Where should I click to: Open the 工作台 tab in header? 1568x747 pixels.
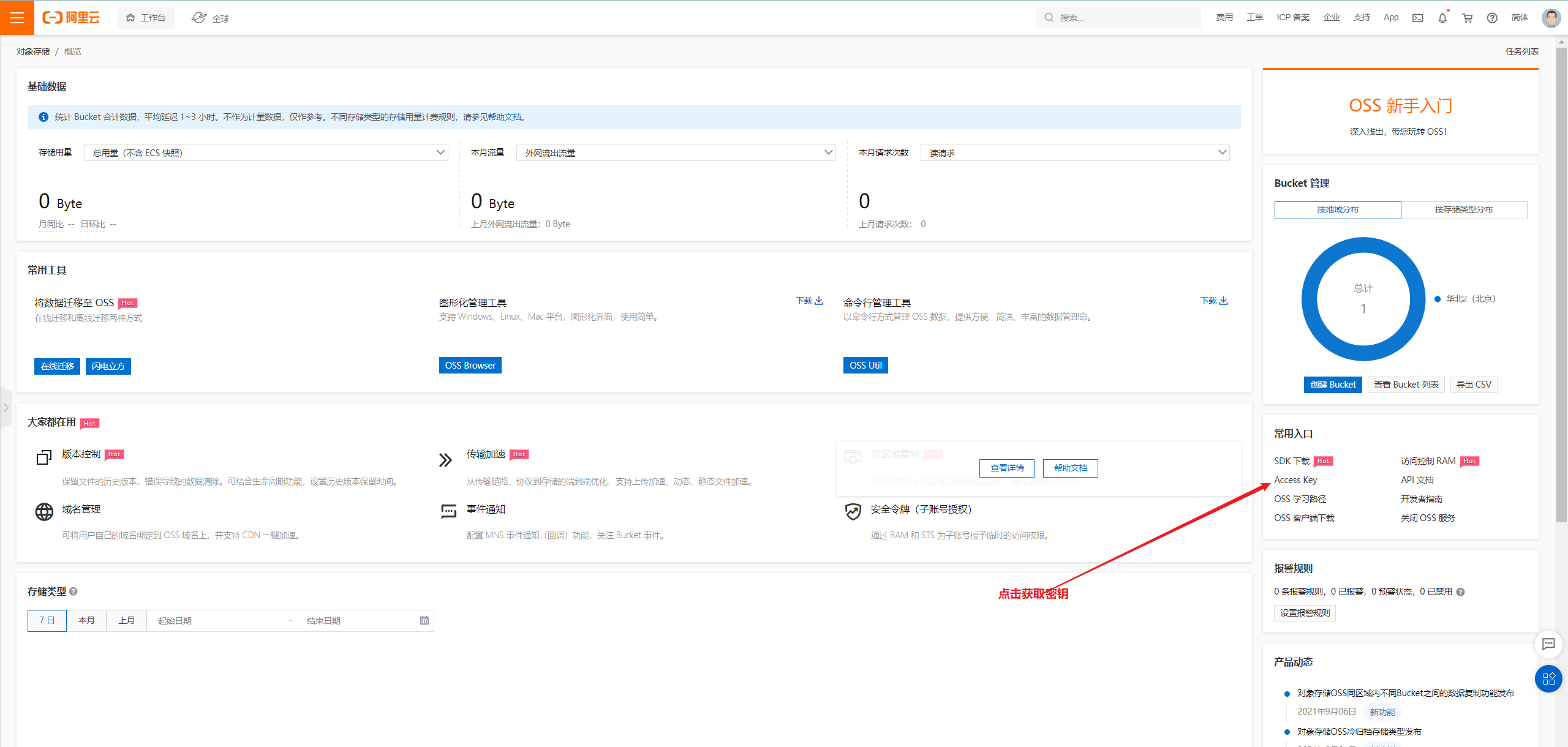click(146, 18)
